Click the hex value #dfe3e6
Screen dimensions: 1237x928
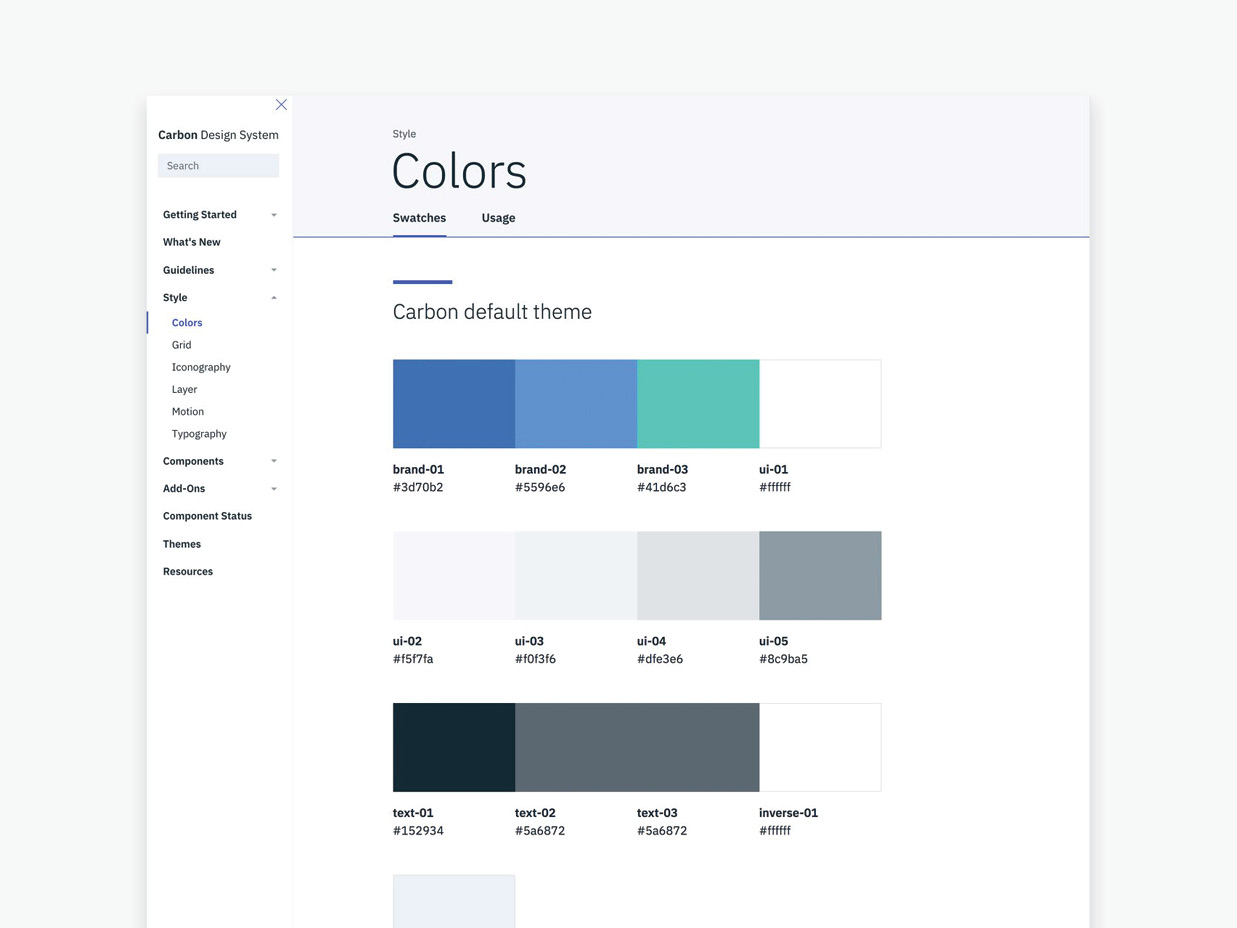pos(660,660)
